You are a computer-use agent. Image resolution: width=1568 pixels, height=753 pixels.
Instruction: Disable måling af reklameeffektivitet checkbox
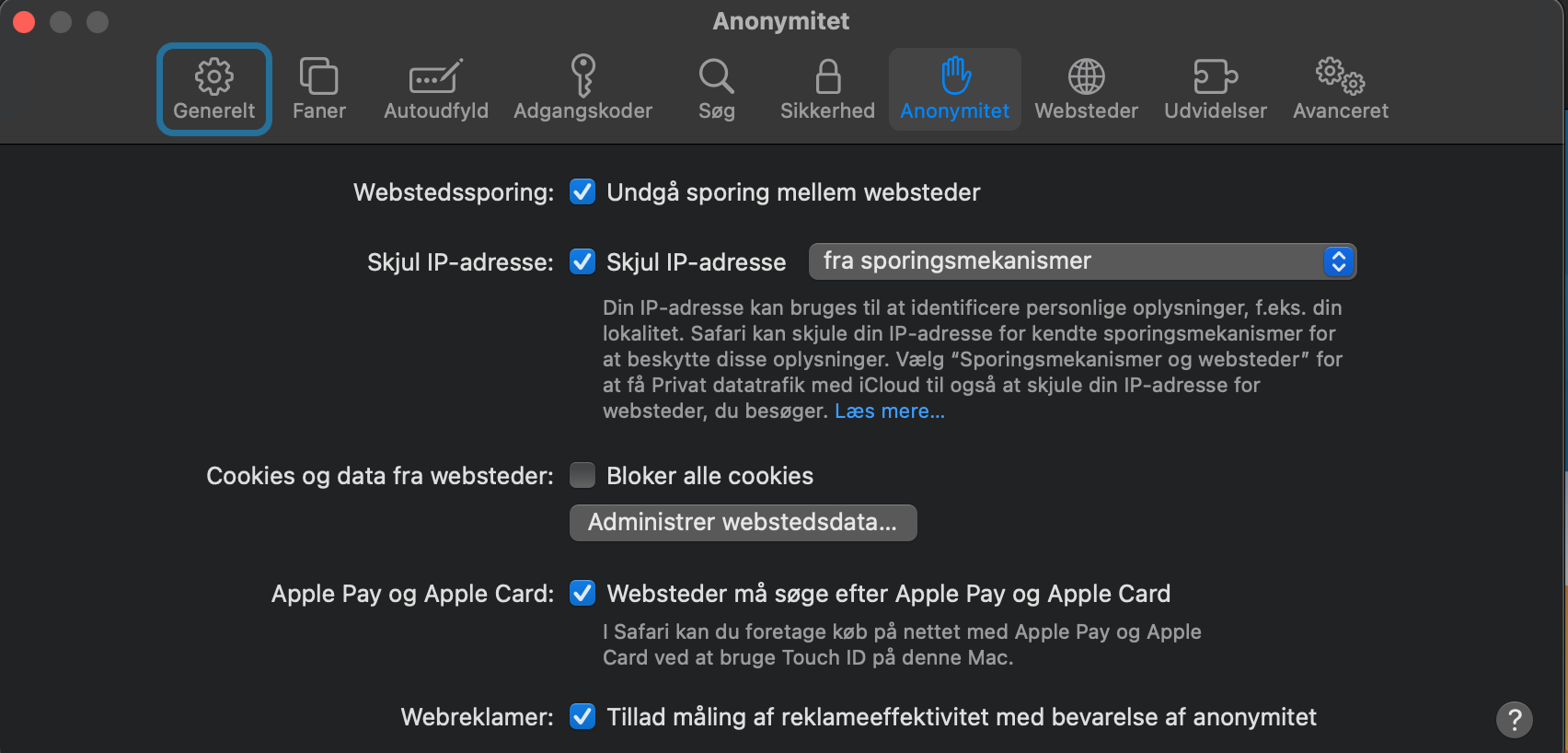click(582, 717)
